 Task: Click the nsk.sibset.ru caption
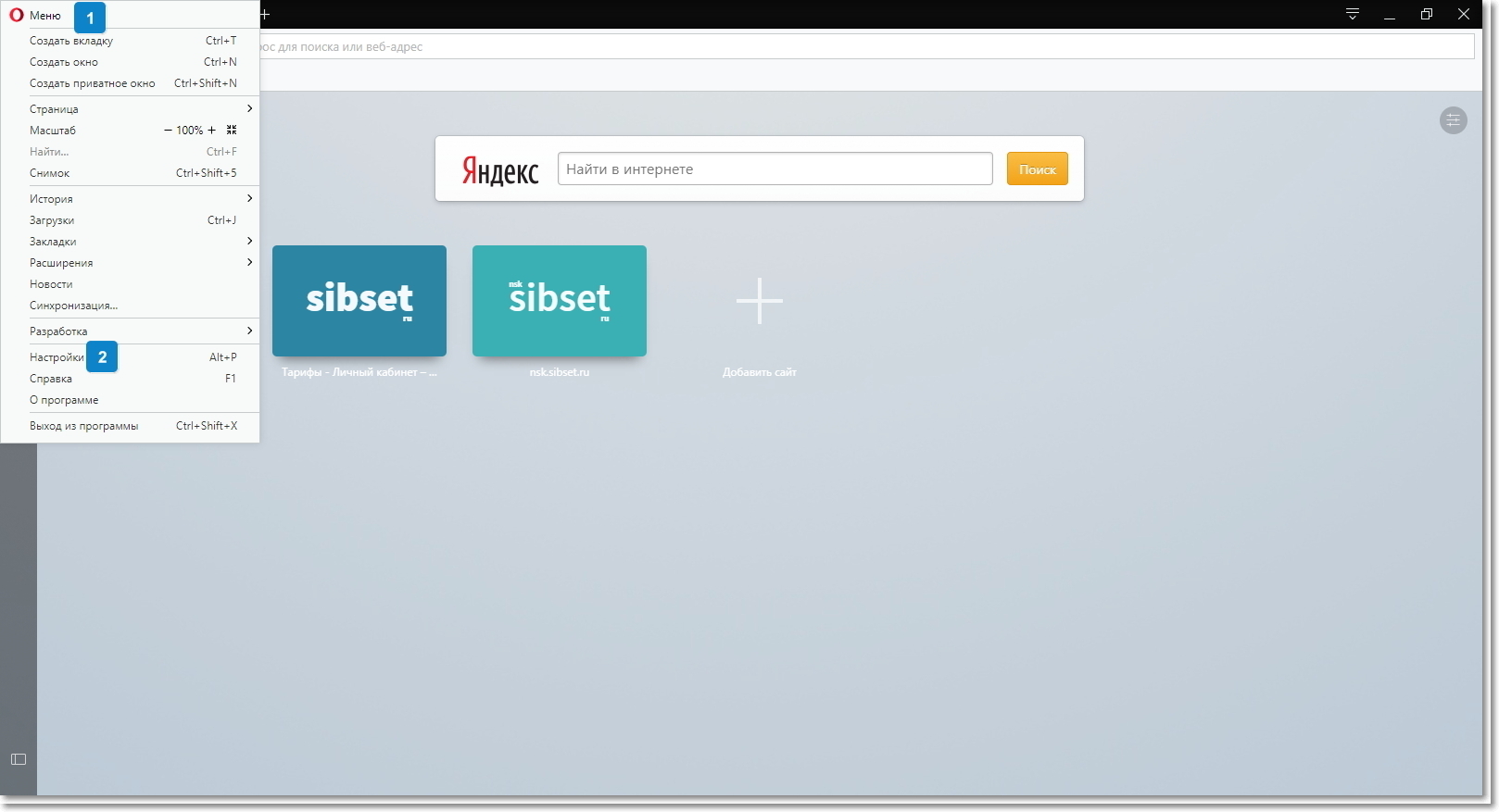[560, 372]
